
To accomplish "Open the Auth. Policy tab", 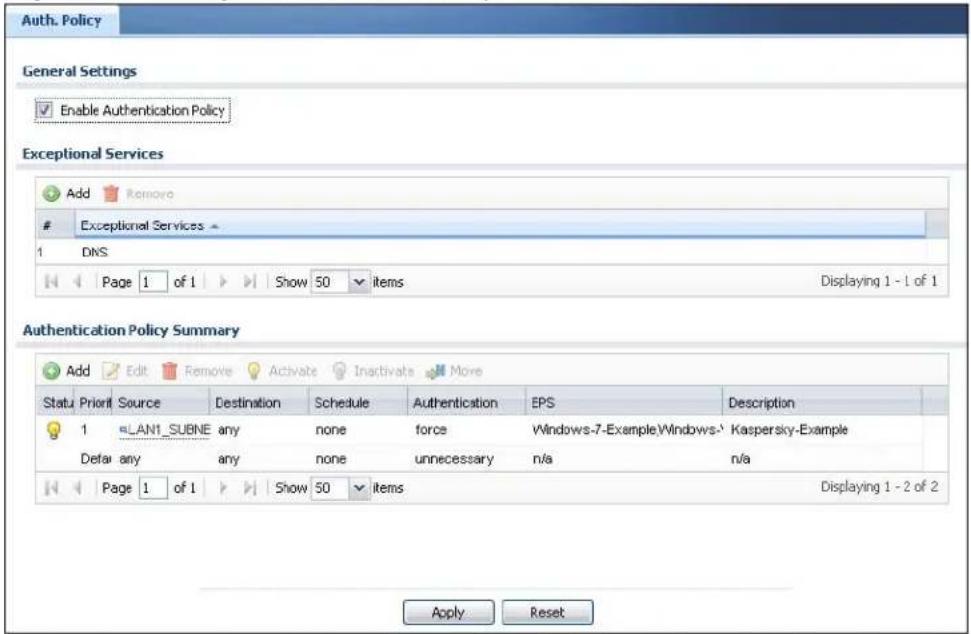I will (x=61, y=20).
